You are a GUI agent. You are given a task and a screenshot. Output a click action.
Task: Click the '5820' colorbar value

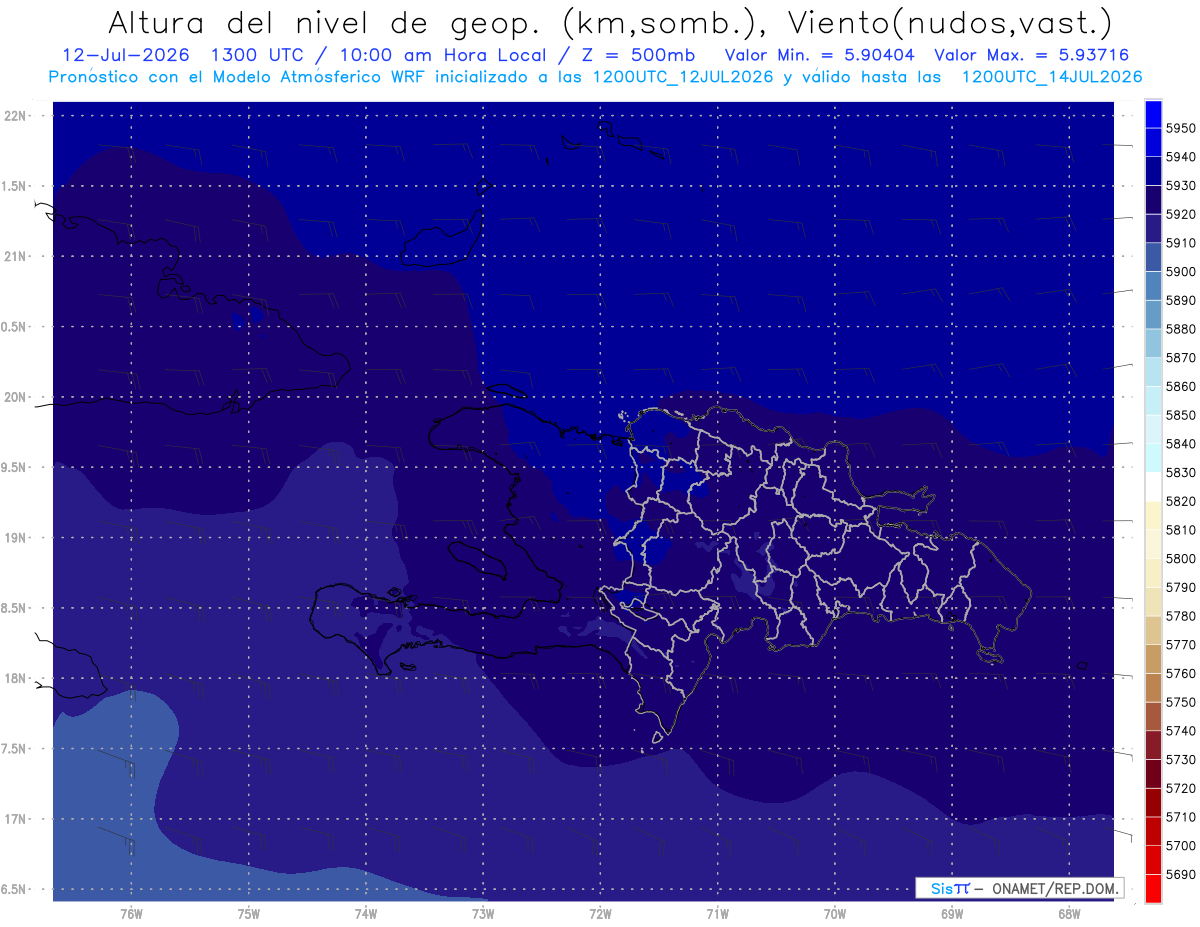[x=1181, y=501]
